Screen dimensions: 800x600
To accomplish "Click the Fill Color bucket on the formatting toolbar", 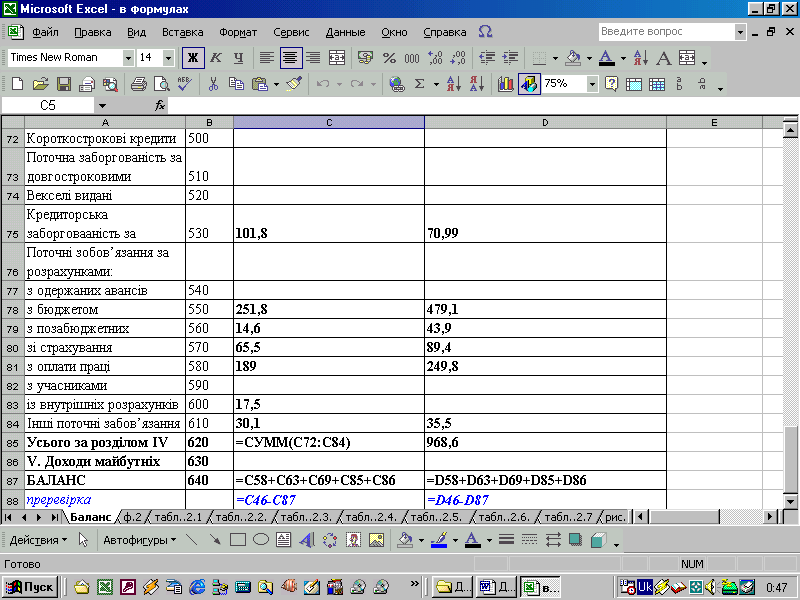I will (572, 58).
